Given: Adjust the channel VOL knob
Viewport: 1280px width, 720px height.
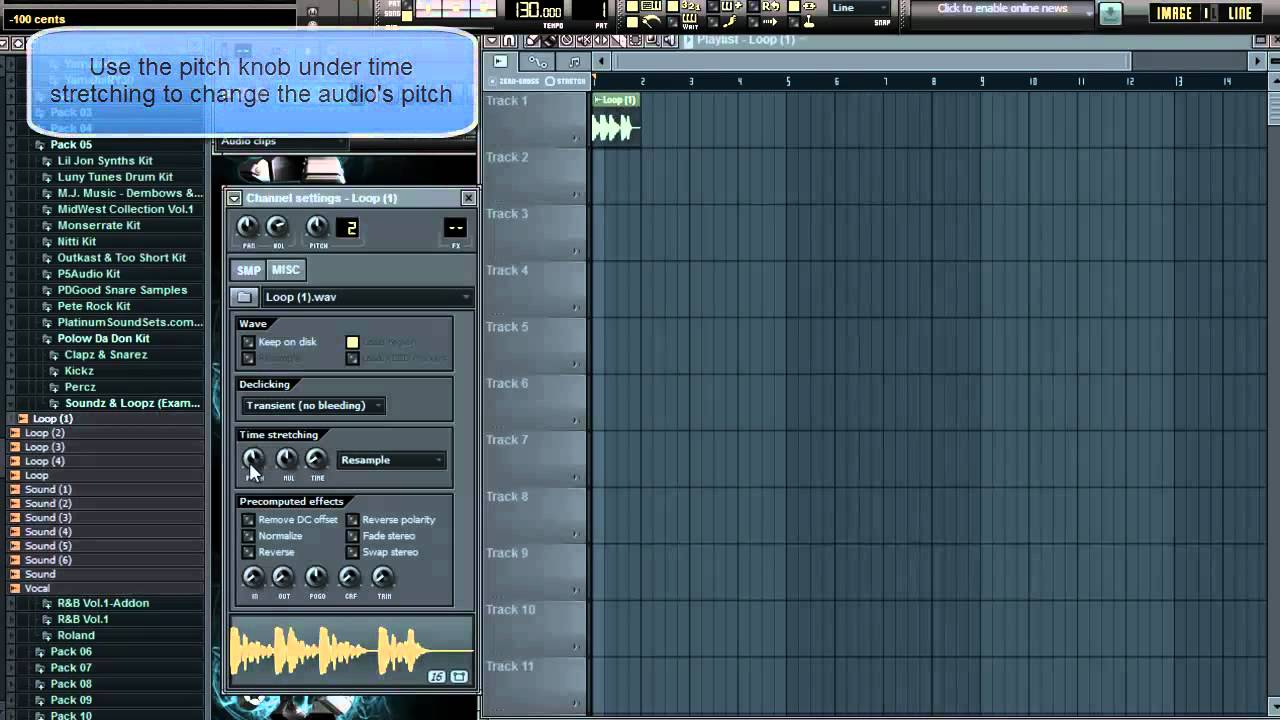Looking at the screenshot, I should click(x=277, y=228).
